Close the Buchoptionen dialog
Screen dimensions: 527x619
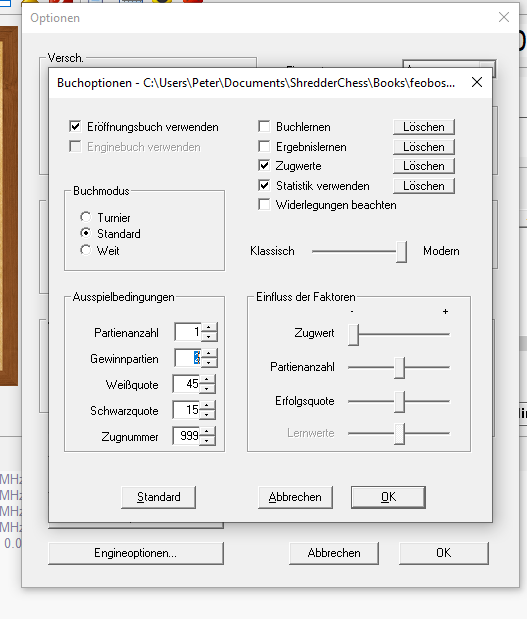click(x=477, y=82)
